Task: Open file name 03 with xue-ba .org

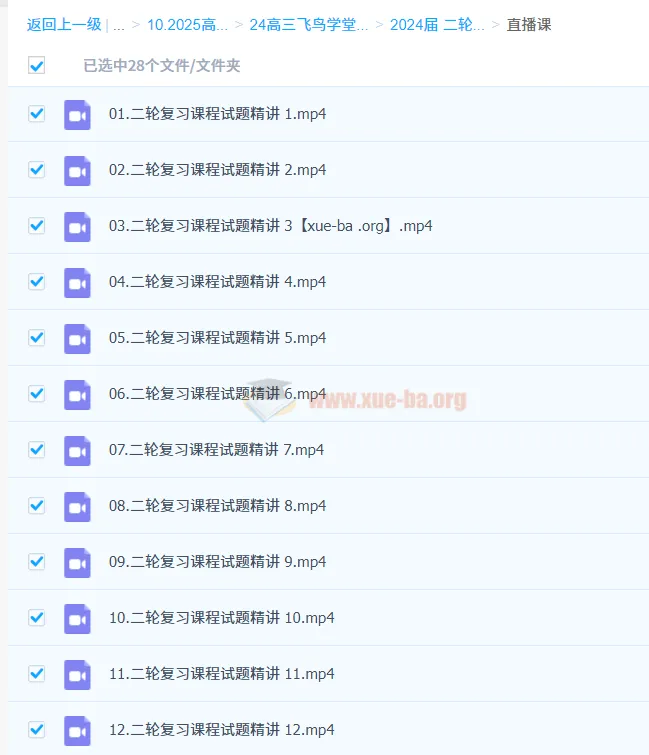Action: (x=271, y=226)
